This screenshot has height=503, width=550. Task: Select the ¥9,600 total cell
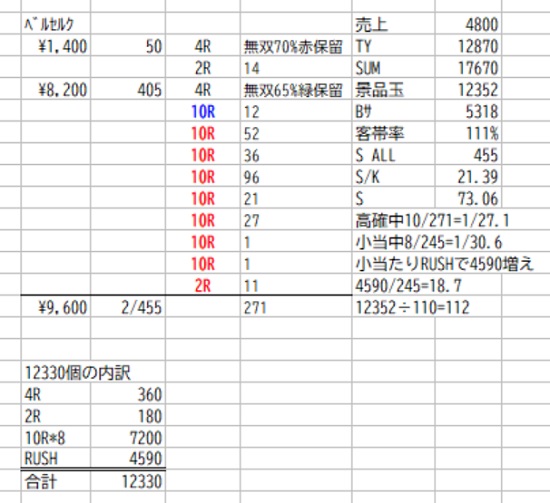point(55,307)
